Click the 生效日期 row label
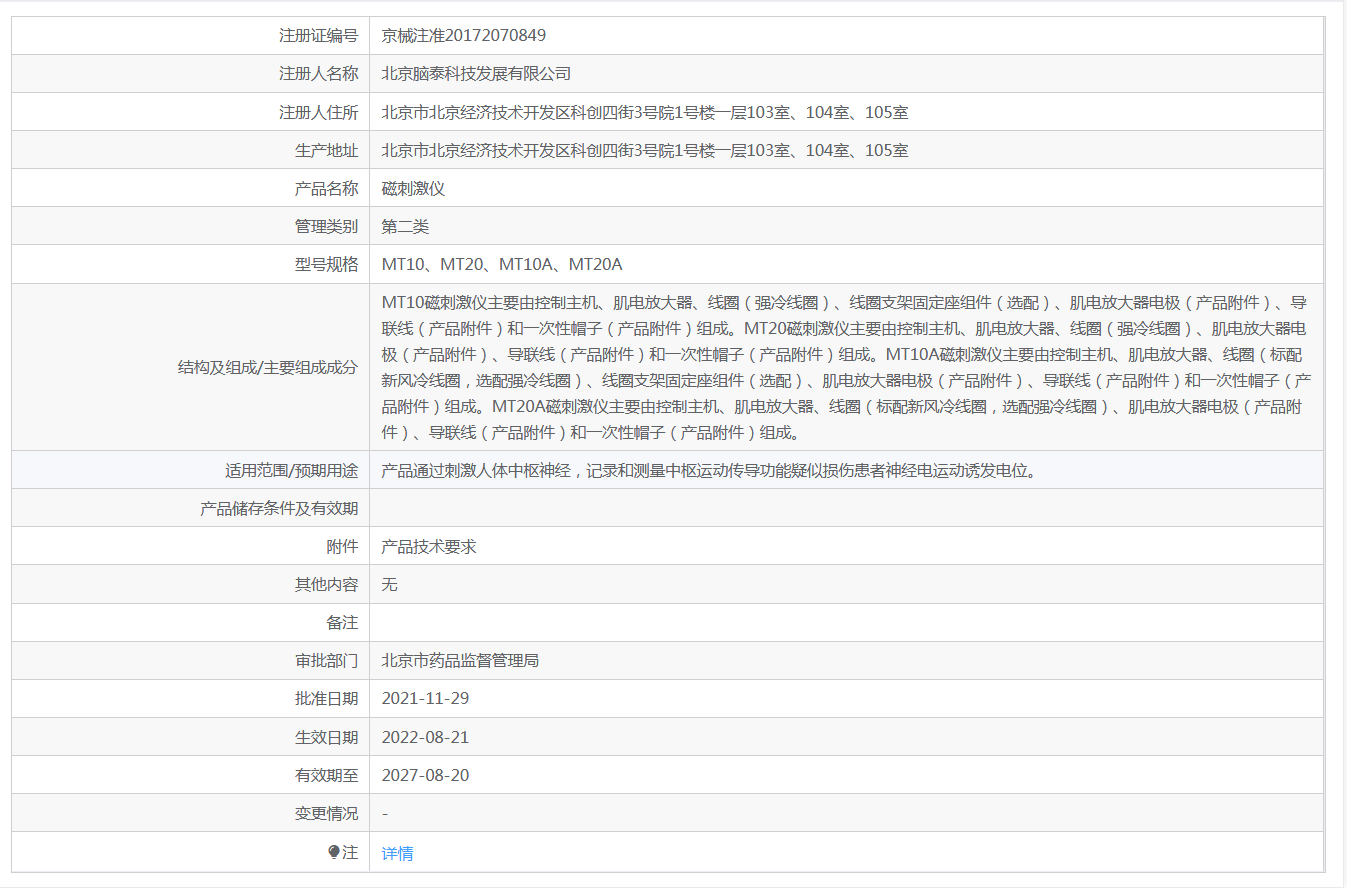This screenshot has height=888, width=1347. 326,737
